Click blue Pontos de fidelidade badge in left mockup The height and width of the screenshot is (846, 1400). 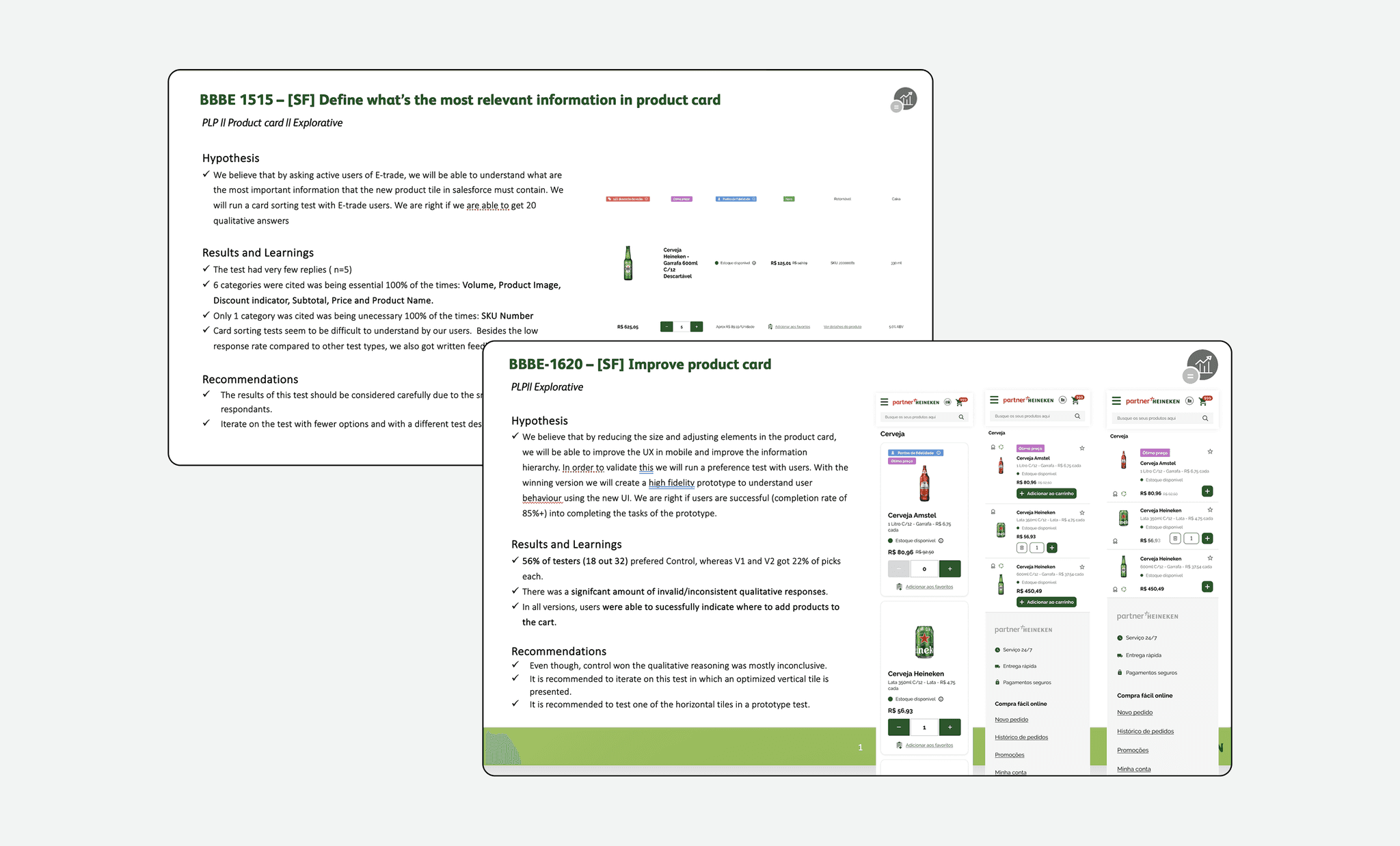tap(915, 453)
